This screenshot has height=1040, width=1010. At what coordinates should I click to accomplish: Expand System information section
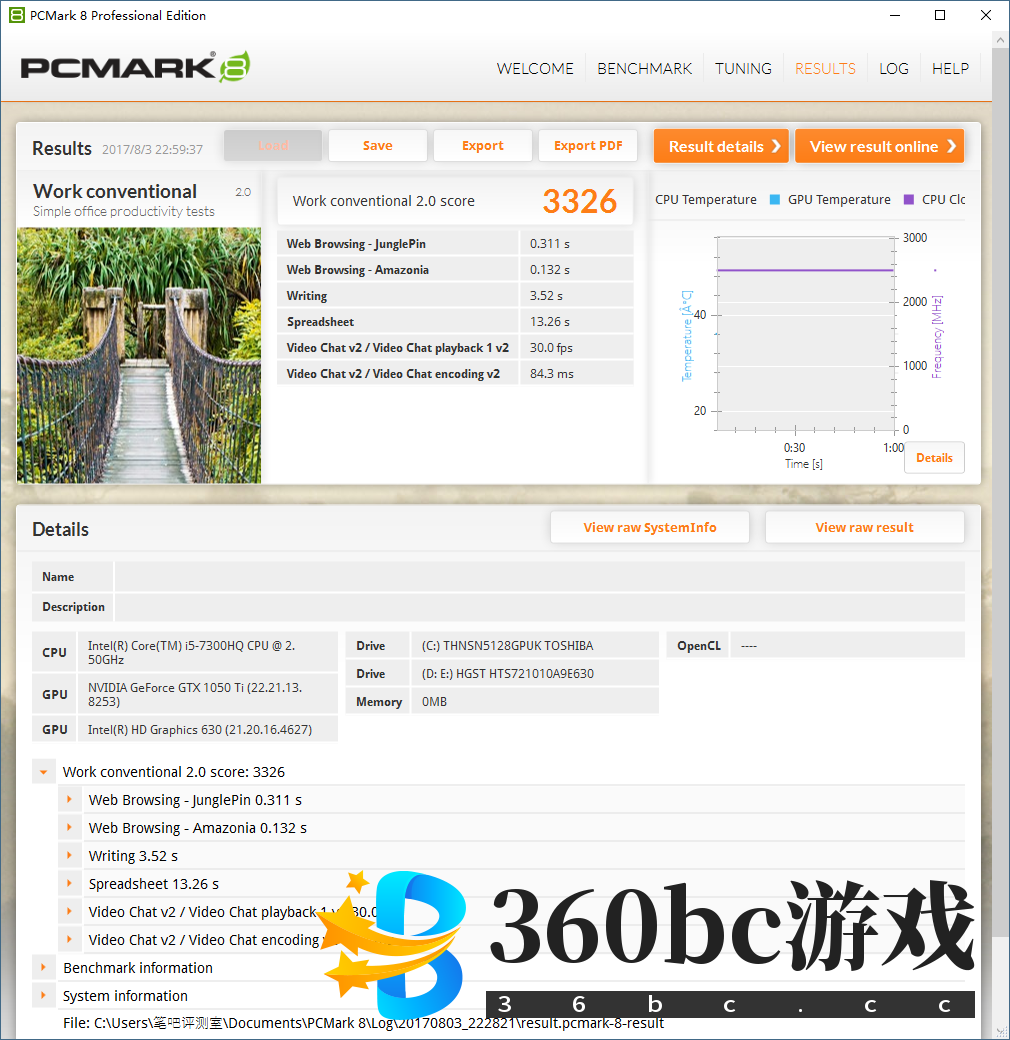44,996
